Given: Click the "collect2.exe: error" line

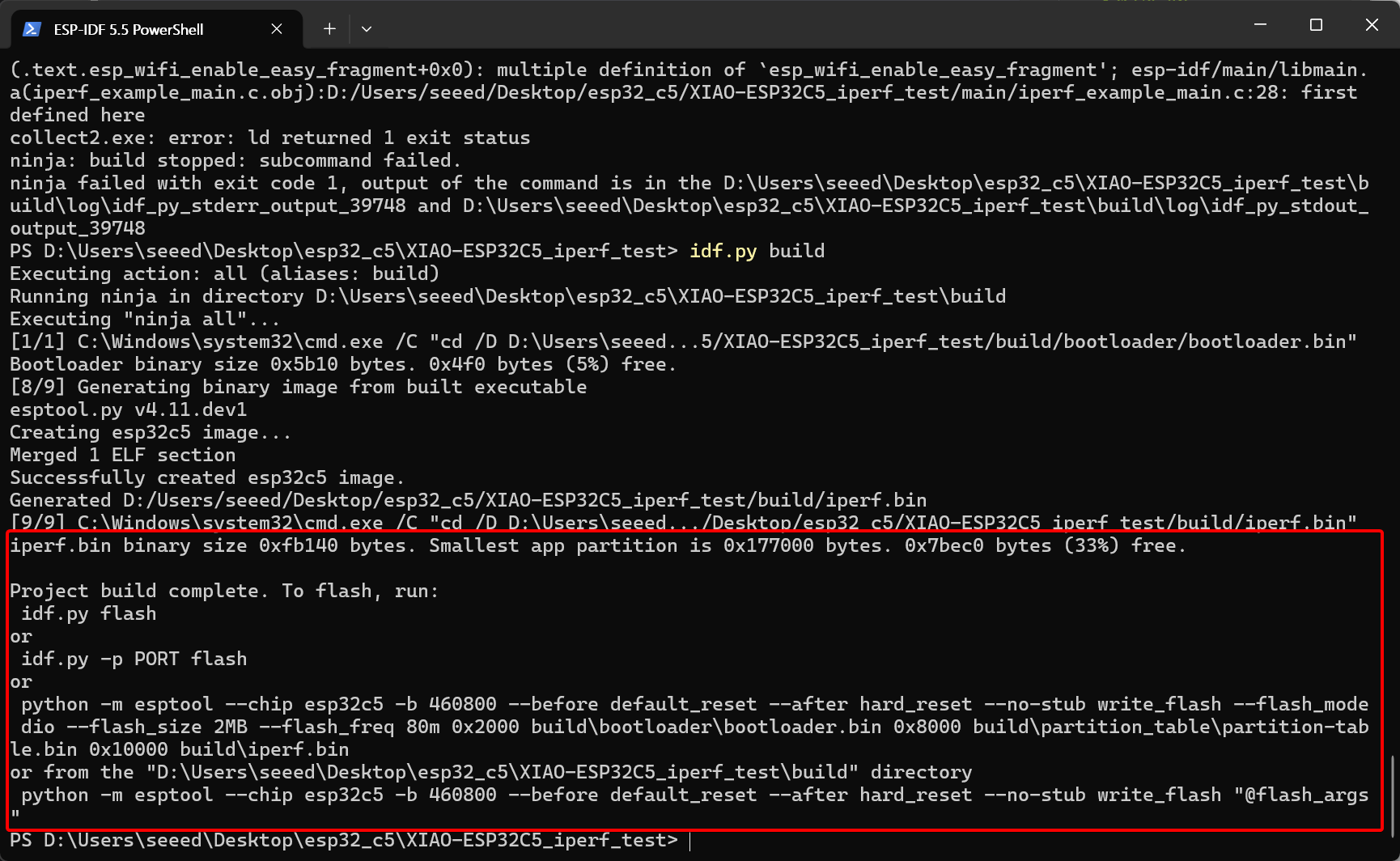Looking at the screenshot, I should click(269, 138).
